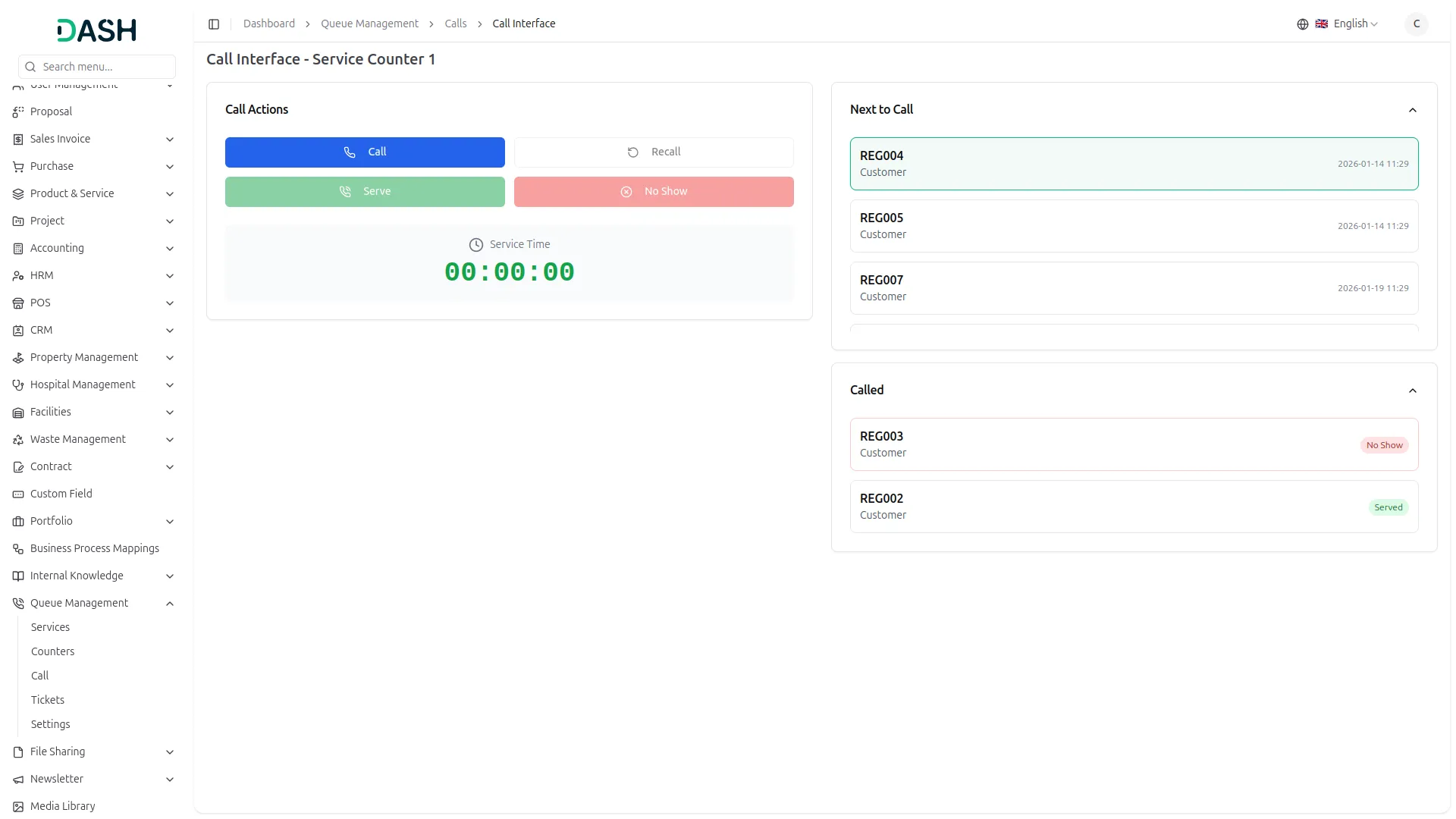
Task: Click the HRM sidebar icon
Action: [x=18, y=276]
